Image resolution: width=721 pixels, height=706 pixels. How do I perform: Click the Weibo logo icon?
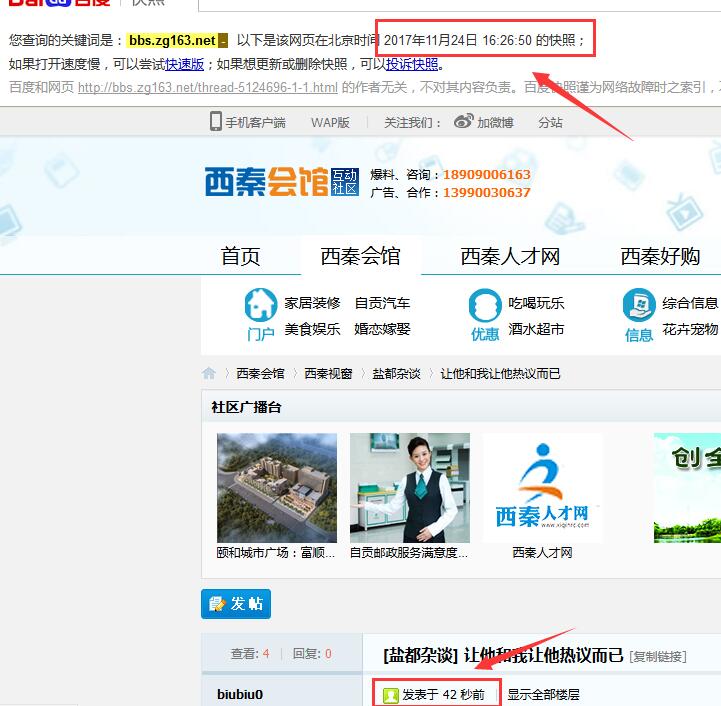[463, 121]
